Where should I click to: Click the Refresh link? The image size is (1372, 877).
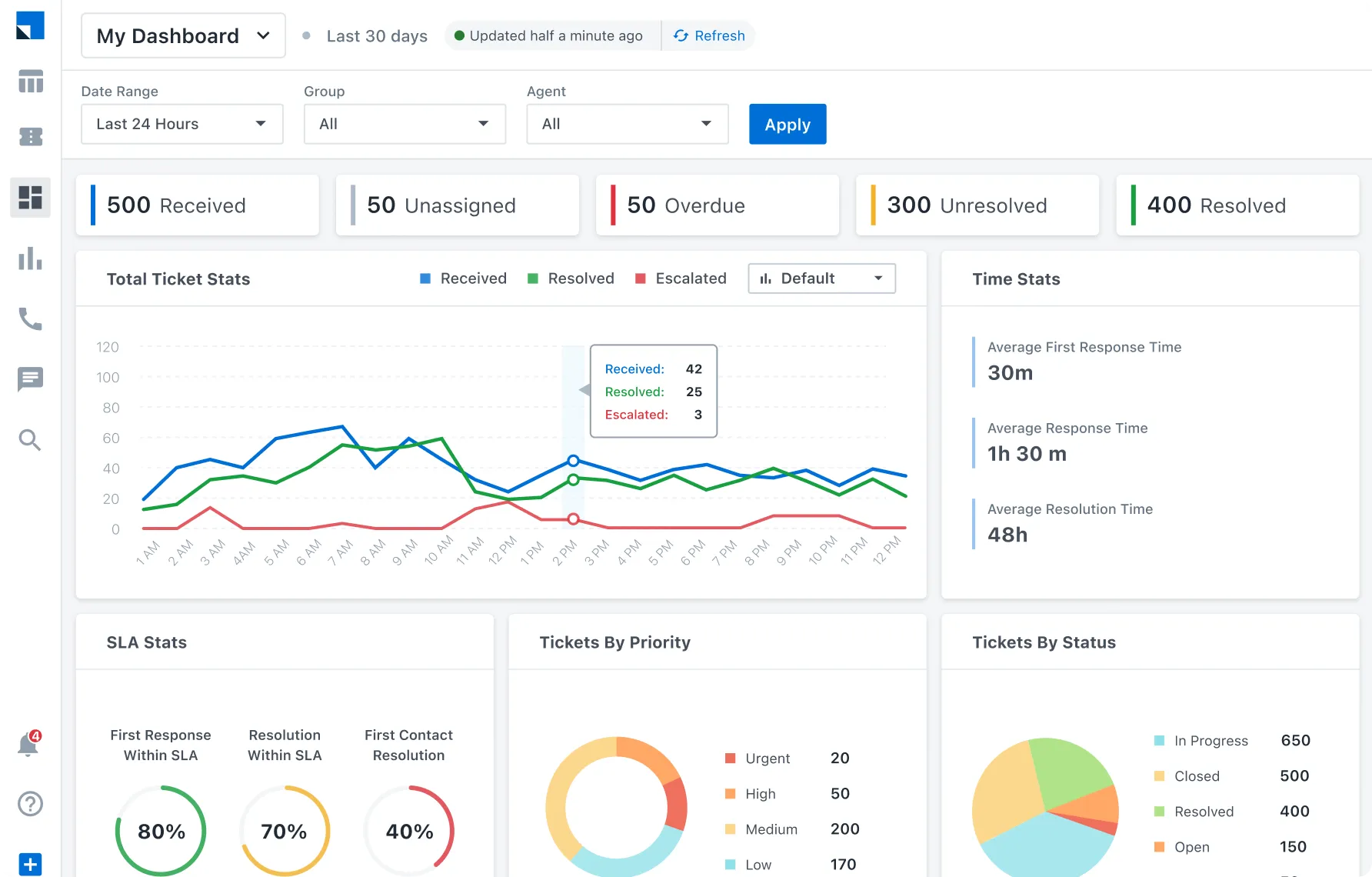click(x=709, y=36)
